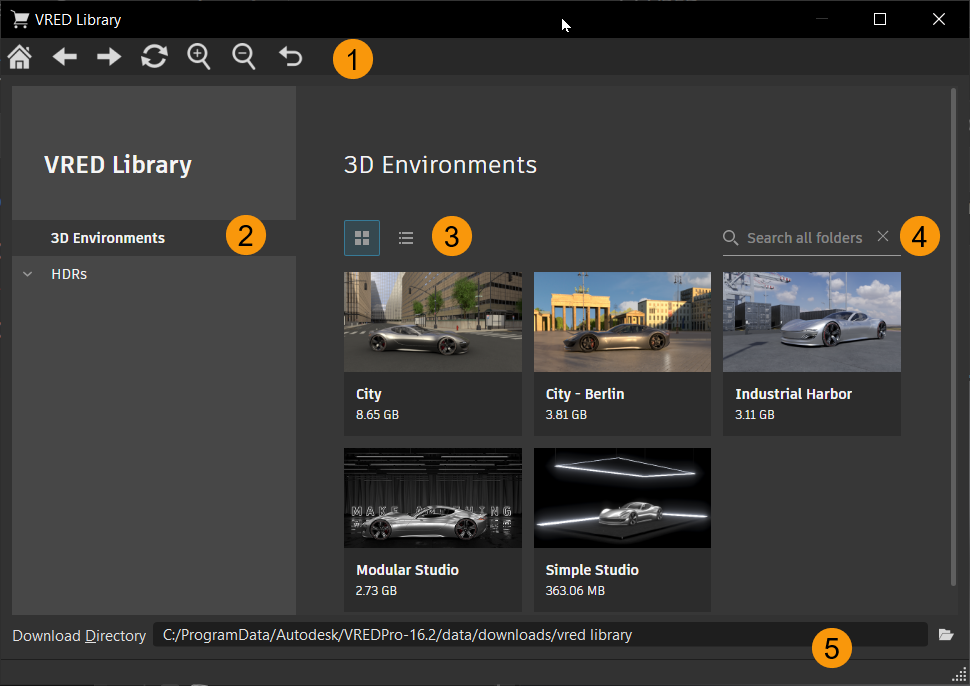The width and height of the screenshot is (970, 686).
Task: Click the 3D Environments page heading
Action: pos(440,165)
